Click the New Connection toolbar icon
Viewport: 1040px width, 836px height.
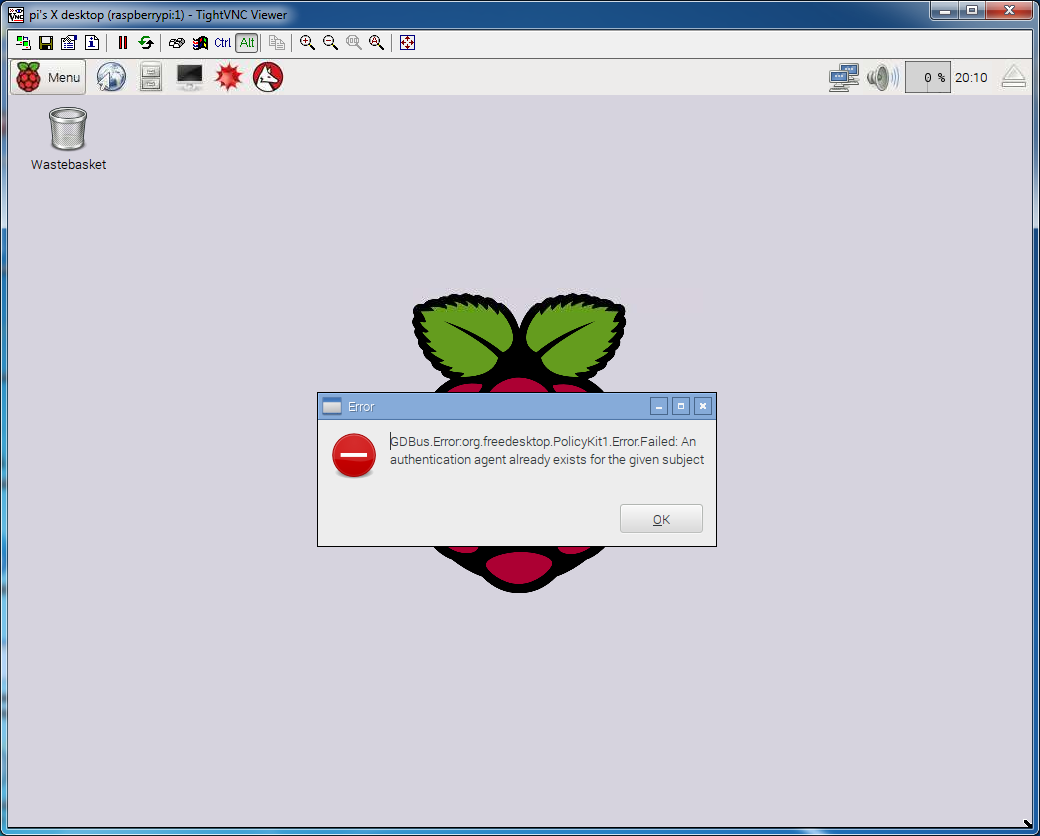click(23, 43)
